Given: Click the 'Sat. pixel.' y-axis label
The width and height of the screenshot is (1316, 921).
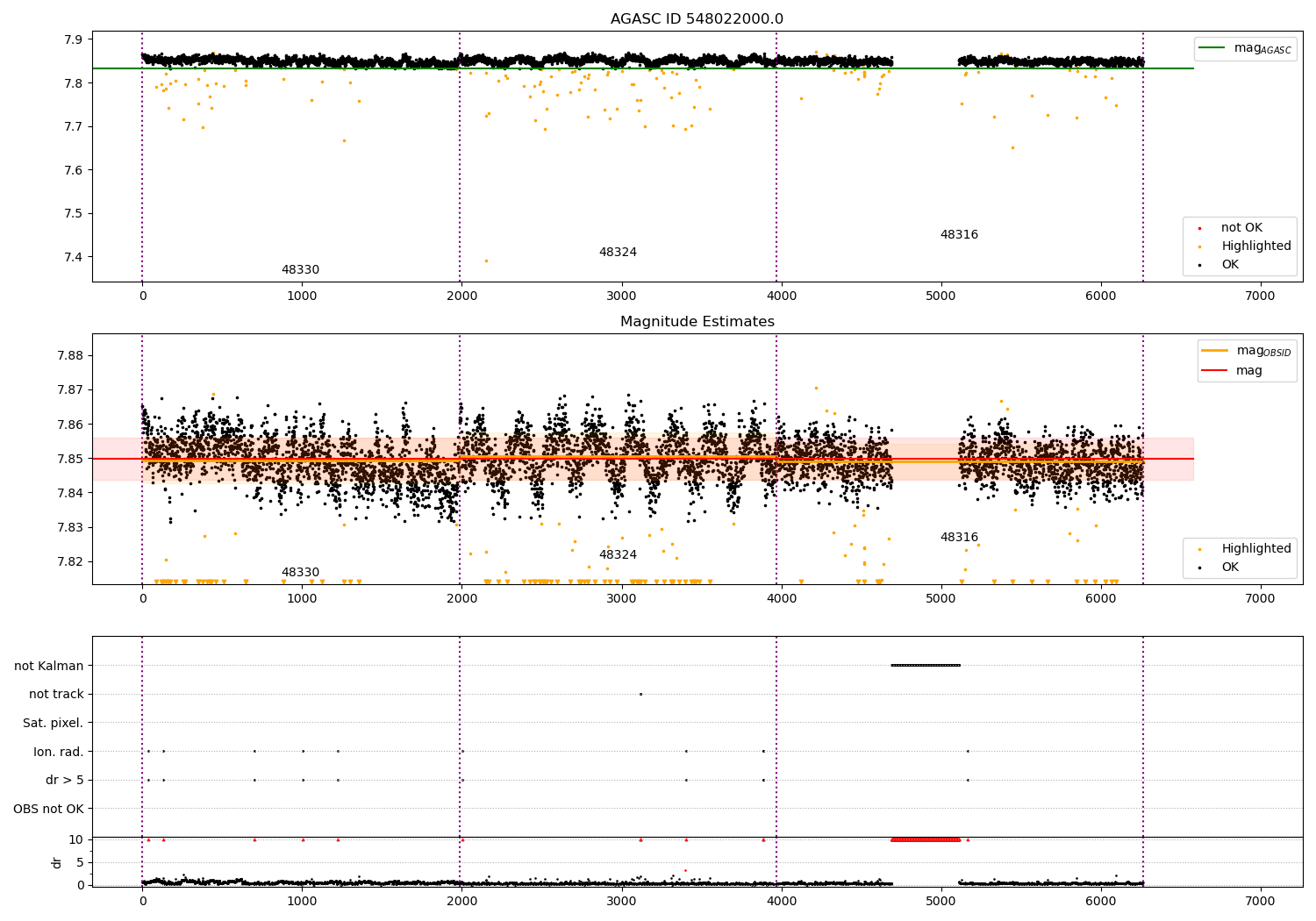Looking at the screenshot, I should coord(54,724).
